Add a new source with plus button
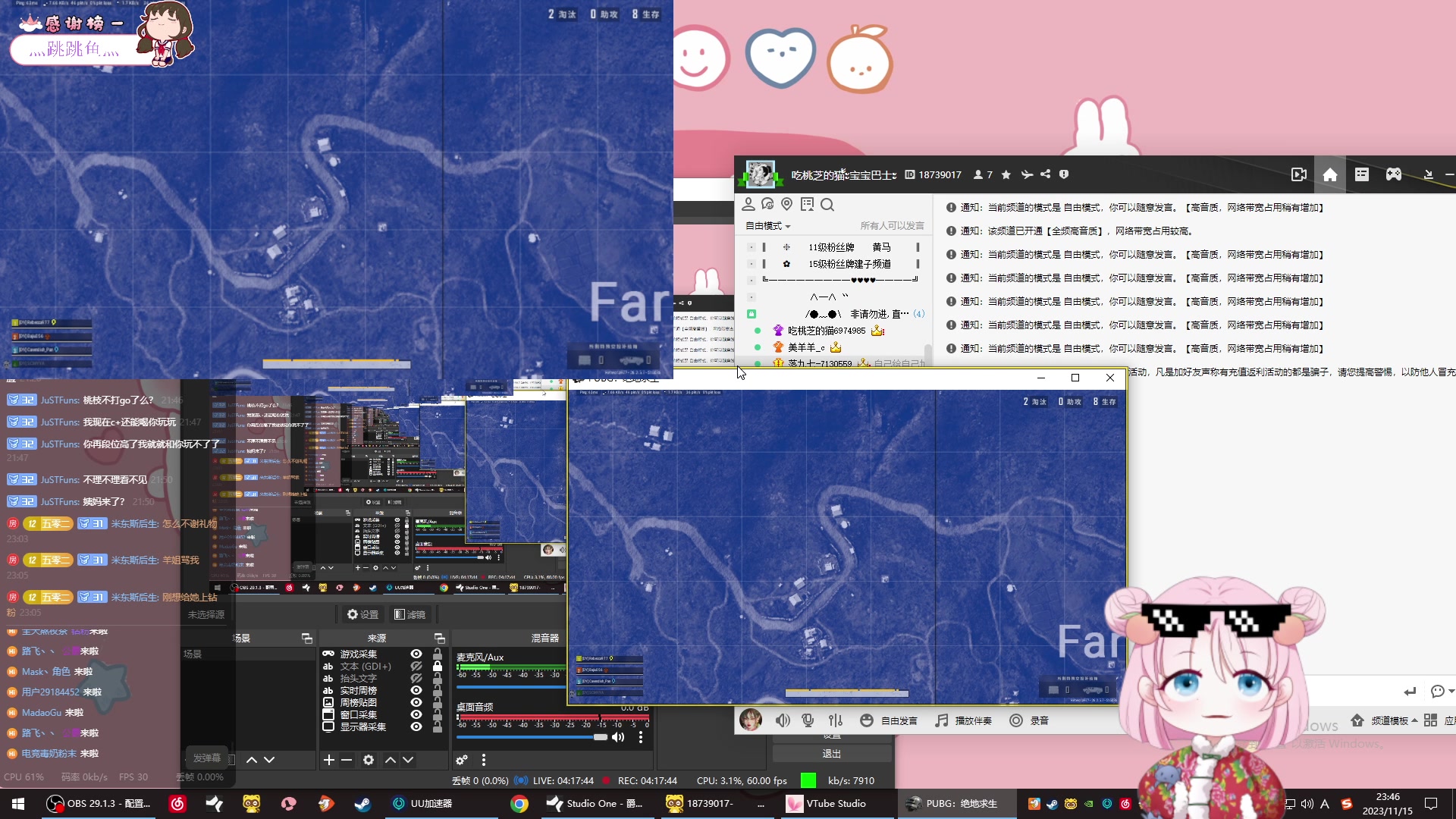The height and width of the screenshot is (819, 1456). [329, 760]
